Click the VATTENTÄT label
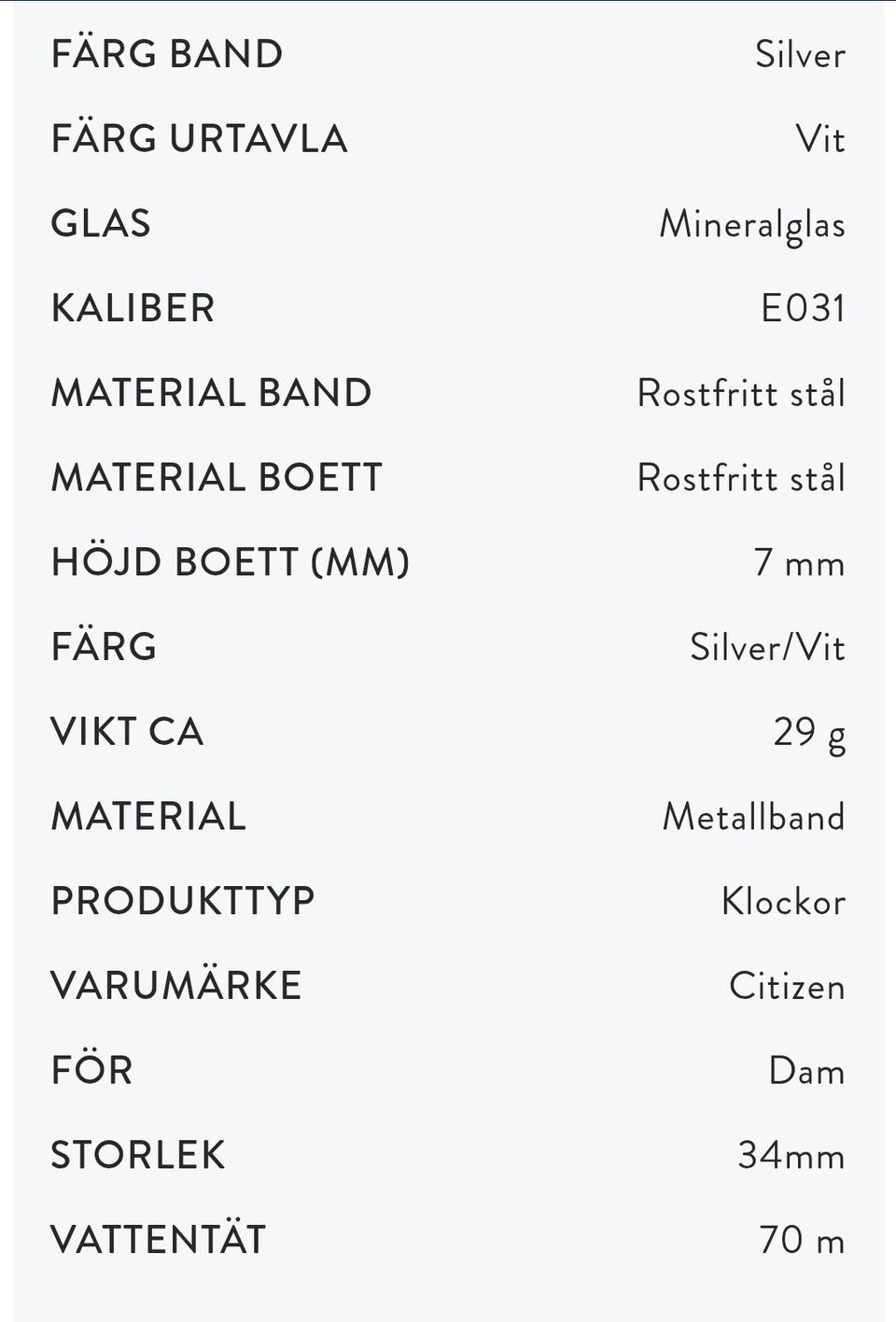This screenshot has width=896, height=1322. coord(159,1240)
